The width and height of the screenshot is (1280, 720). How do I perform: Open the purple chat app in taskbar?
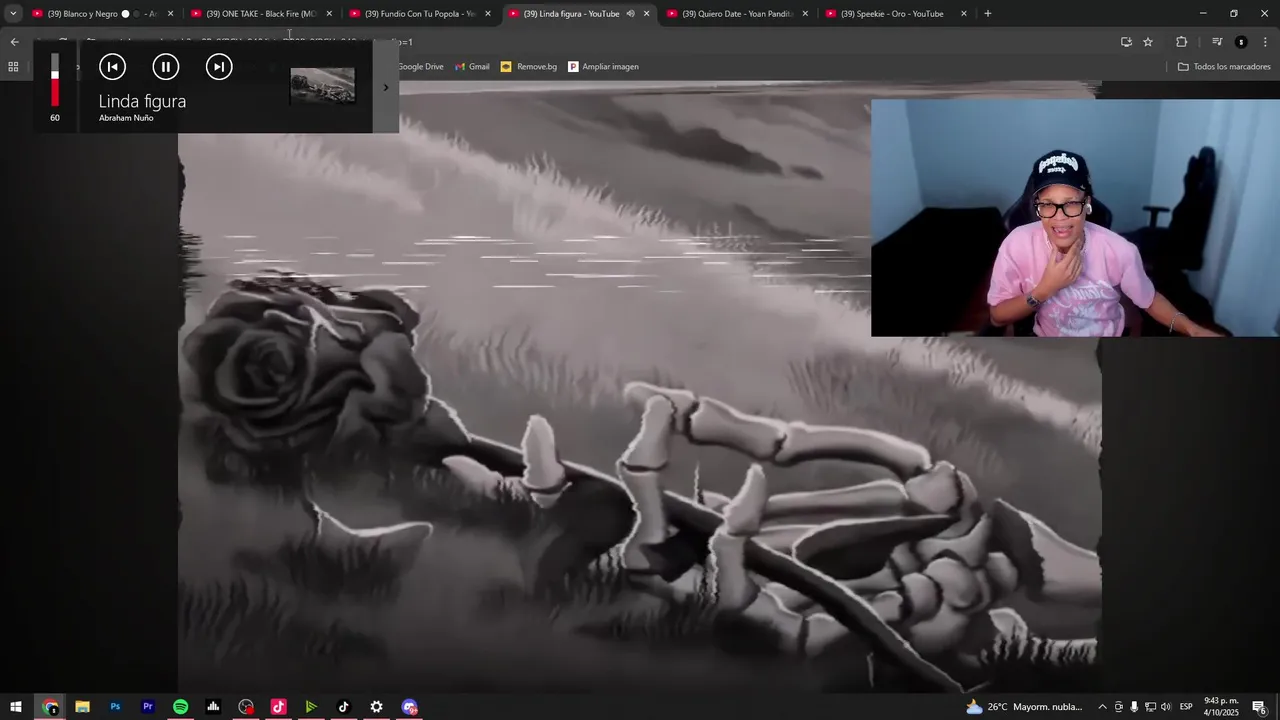pyautogui.click(x=409, y=707)
